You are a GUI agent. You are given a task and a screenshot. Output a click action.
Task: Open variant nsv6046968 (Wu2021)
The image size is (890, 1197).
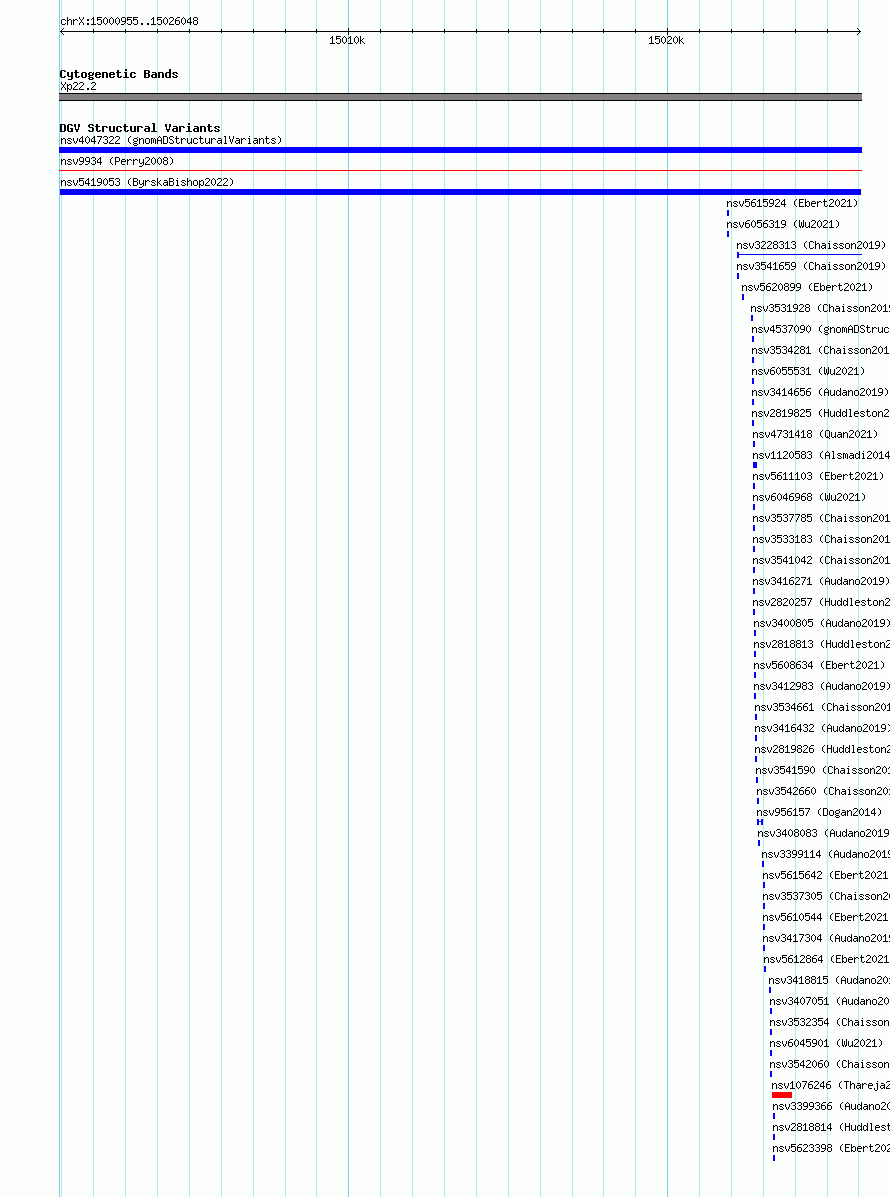pos(809,497)
